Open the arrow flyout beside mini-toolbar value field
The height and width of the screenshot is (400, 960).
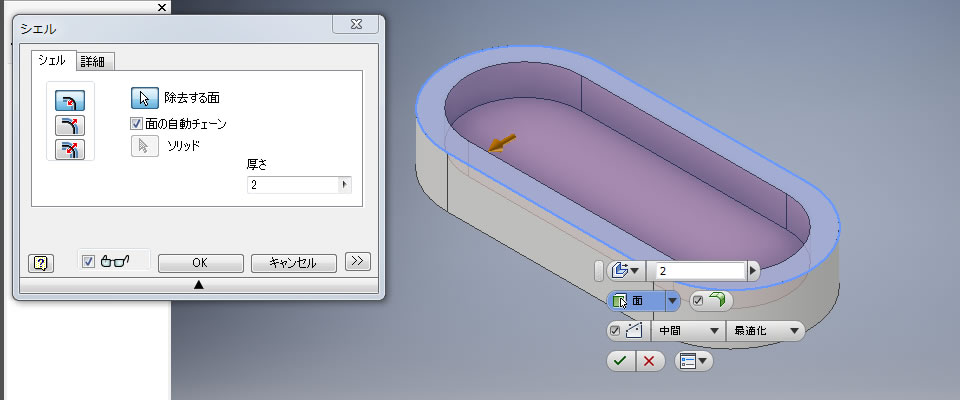[753, 270]
